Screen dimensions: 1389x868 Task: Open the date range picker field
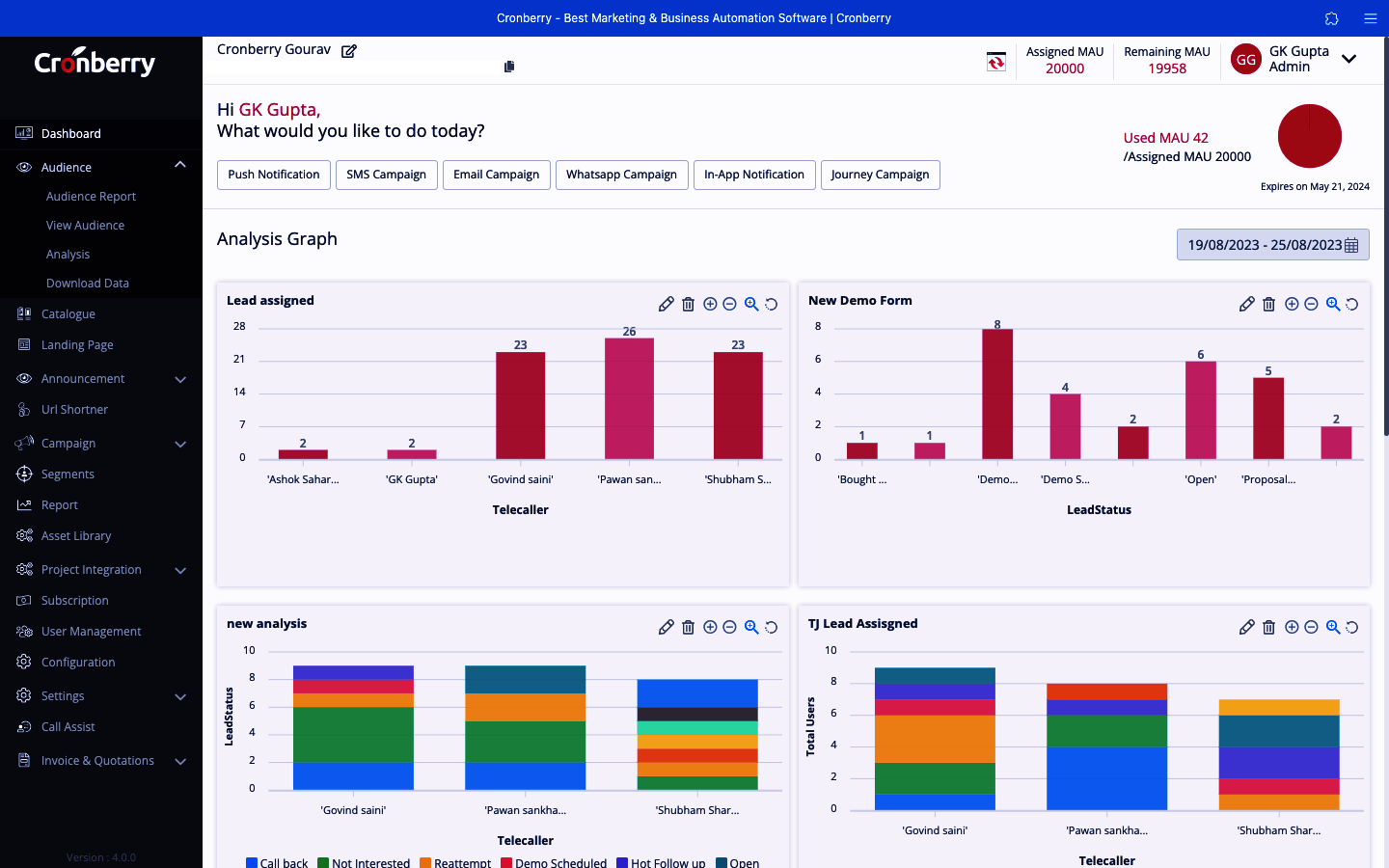click(x=1271, y=245)
